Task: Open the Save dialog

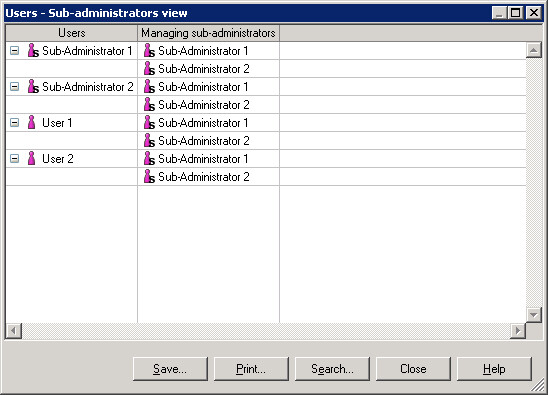Action: tap(170, 369)
